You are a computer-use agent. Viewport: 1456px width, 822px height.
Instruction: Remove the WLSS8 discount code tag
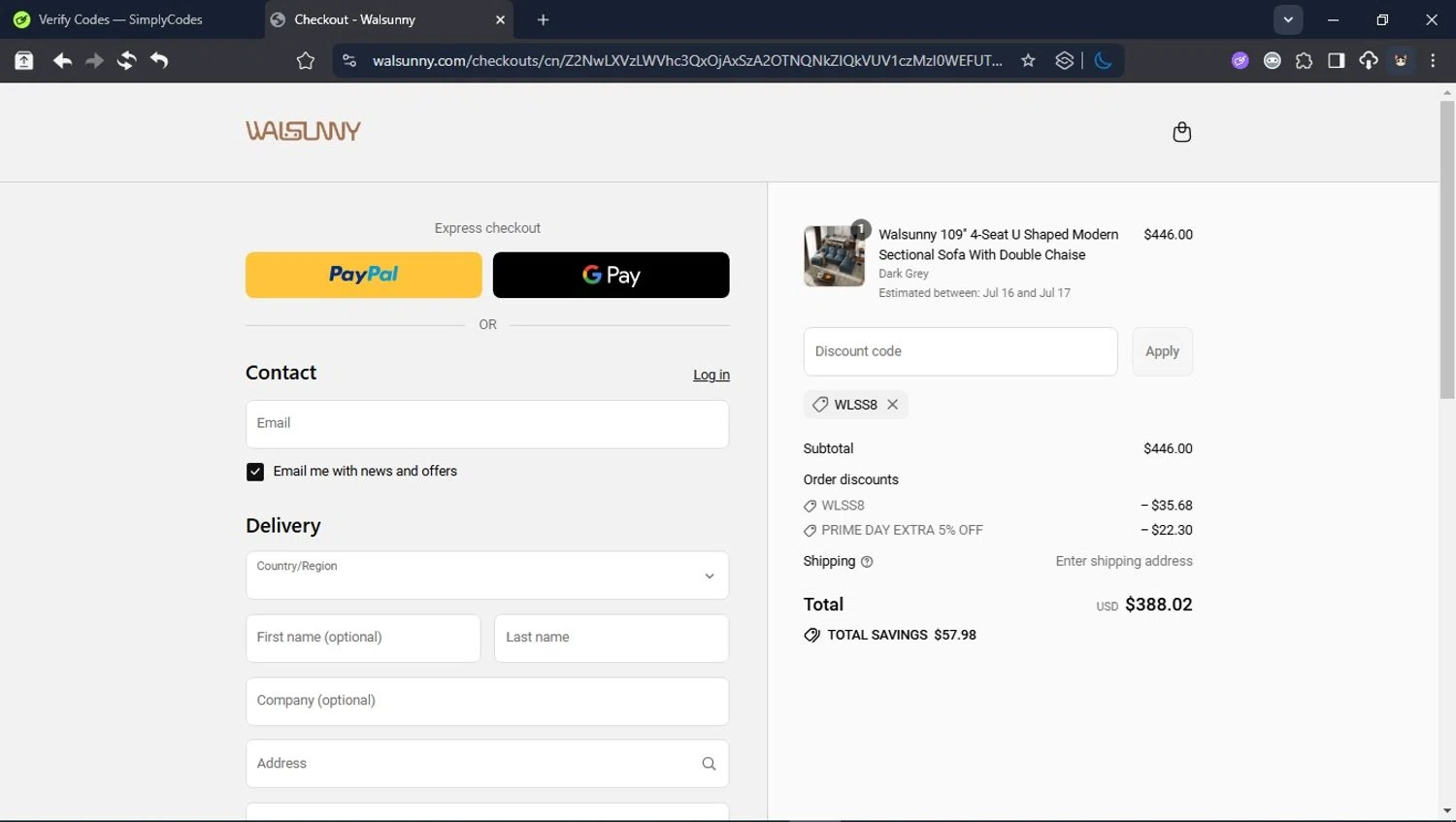(892, 405)
